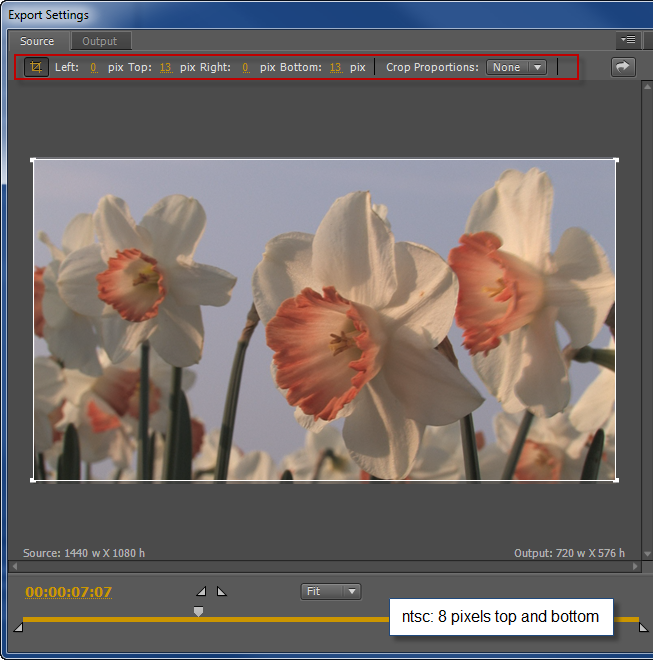Click the bottom-right crop handle on preview
The image size is (653, 660).
point(616,480)
